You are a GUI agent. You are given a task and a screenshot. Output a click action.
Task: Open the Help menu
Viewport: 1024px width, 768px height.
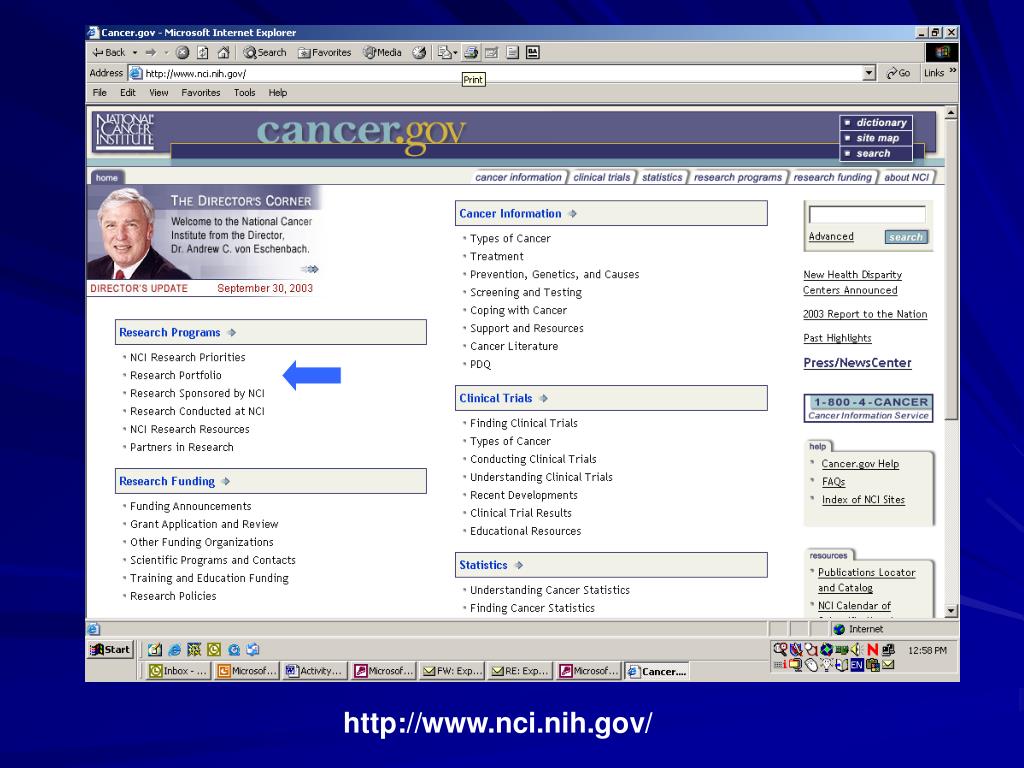tap(278, 93)
